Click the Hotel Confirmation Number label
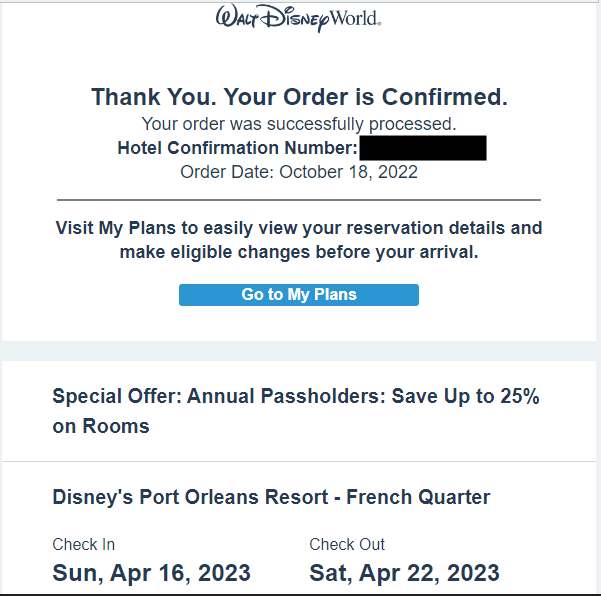This screenshot has width=601, height=596. [x=237, y=148]
